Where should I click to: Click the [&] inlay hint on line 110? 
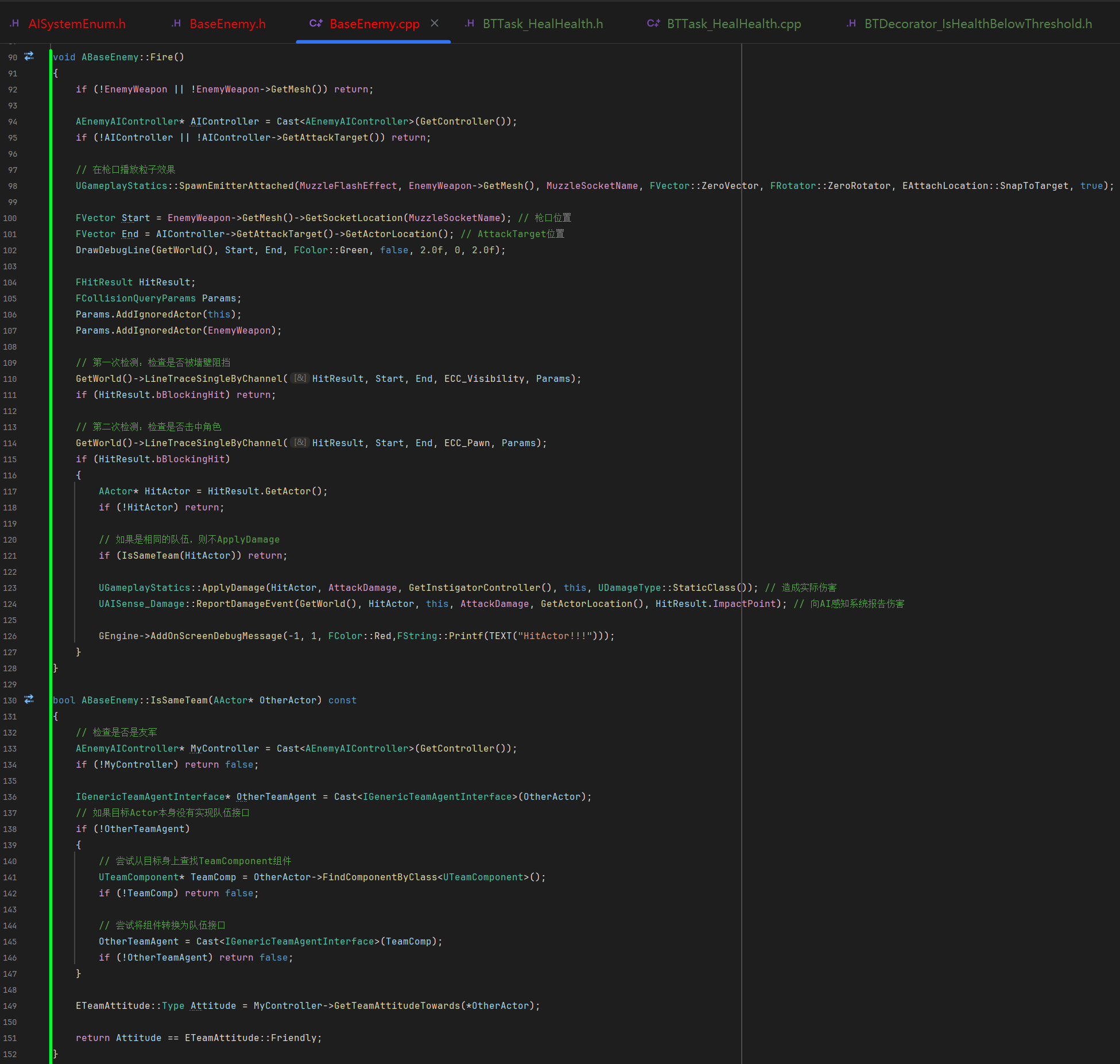coord(300,378)
